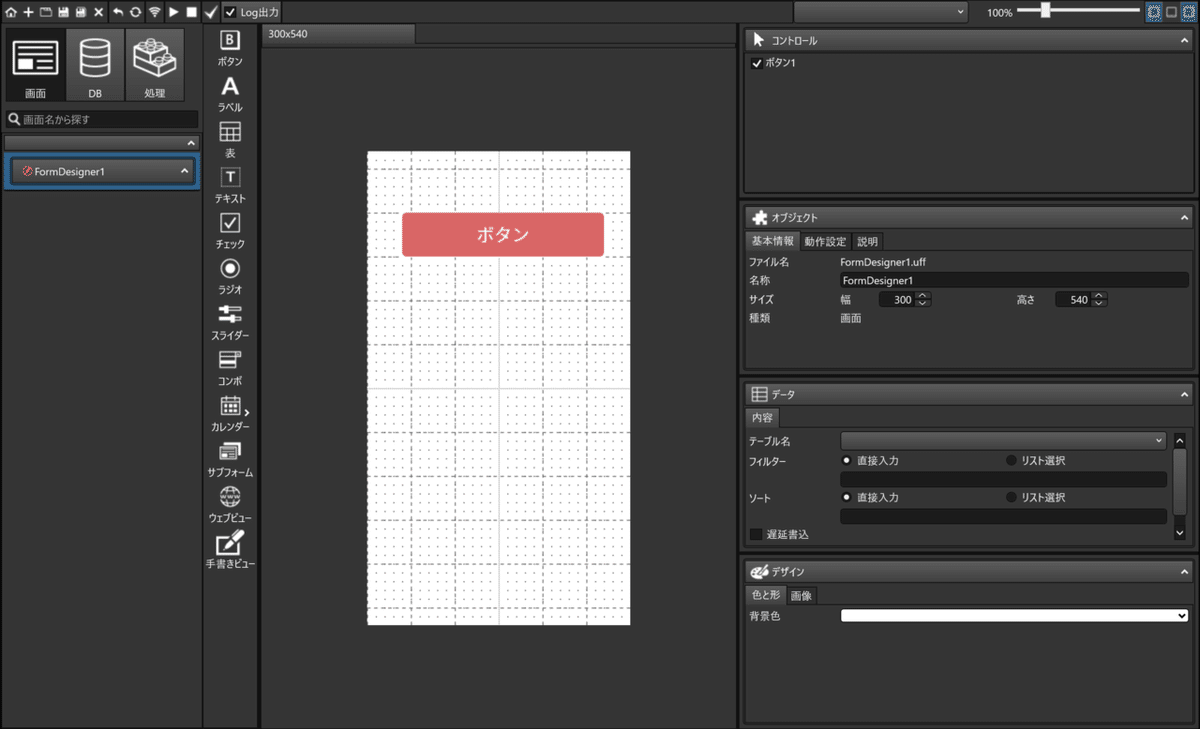This screenshot has height=729, width=1200.
Task: Select the 表 table tool
Action: click(230, 140)
